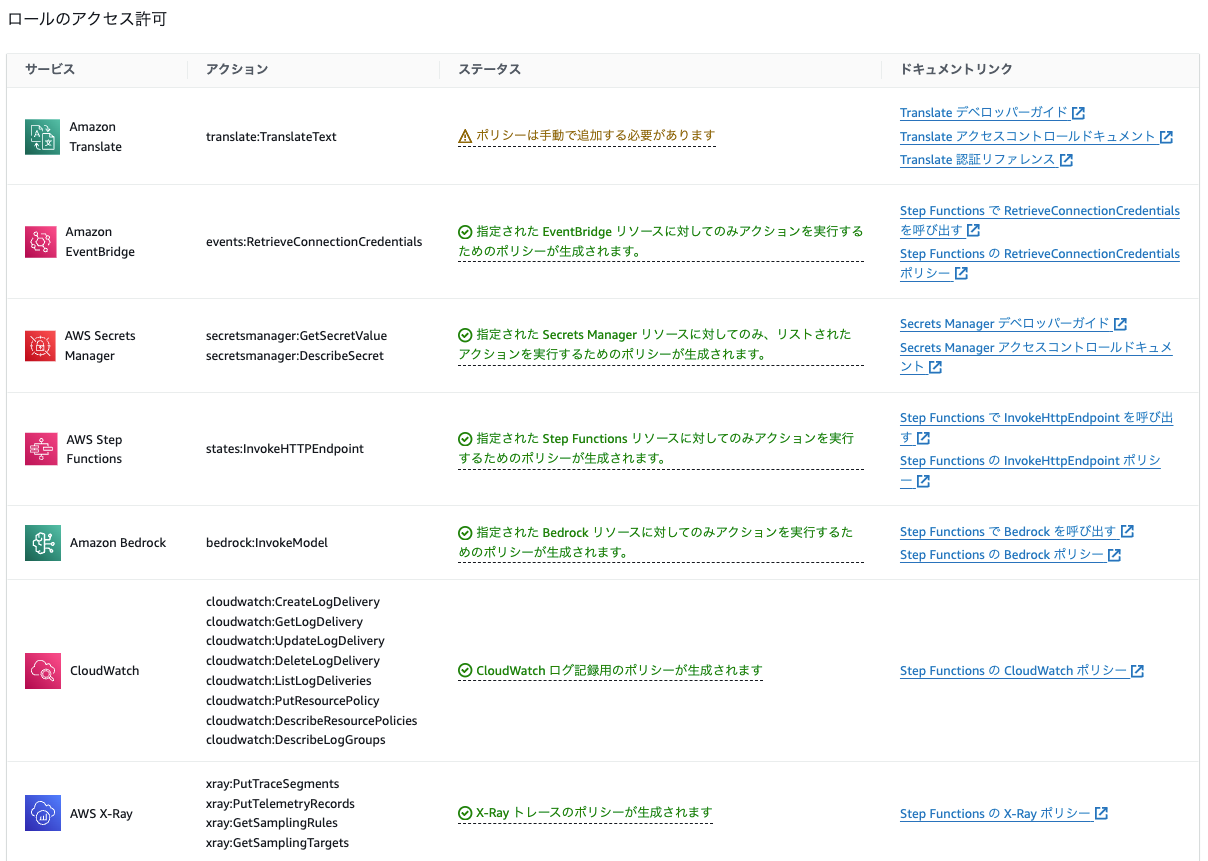
Task: Click the green check icon in the CloudWatch status
Action: pos(465,671)
